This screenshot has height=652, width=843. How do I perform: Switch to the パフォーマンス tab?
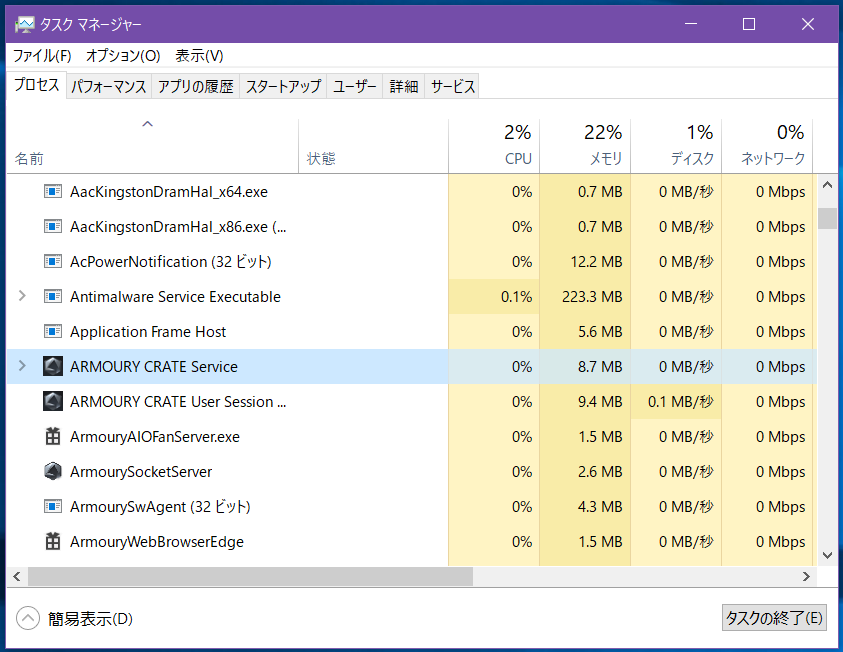[x=109, y=87]
